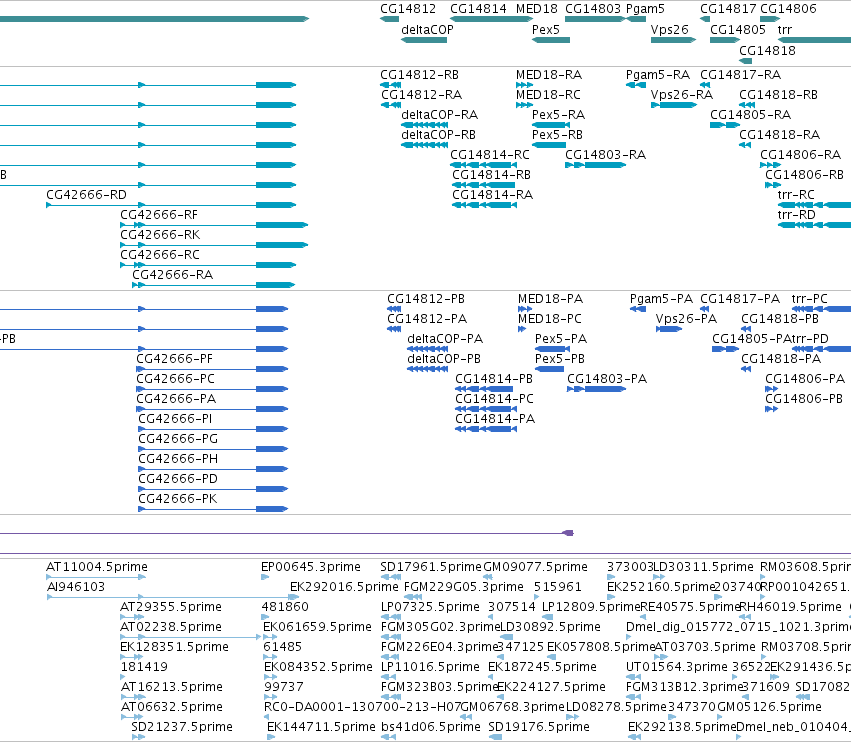851x742 pixels.
Task: Select protein CG42666-PH label
Action: tap(177, 459)
